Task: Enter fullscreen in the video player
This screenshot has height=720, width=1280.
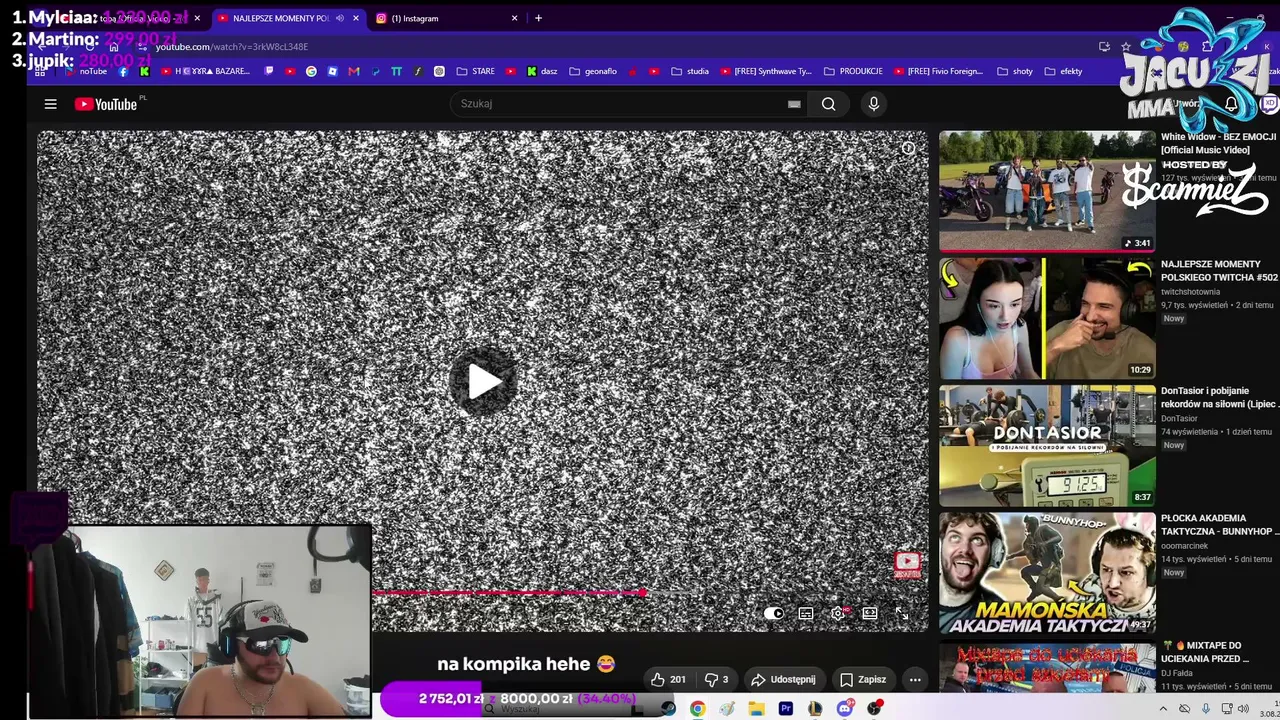Action: click(902, 613)
